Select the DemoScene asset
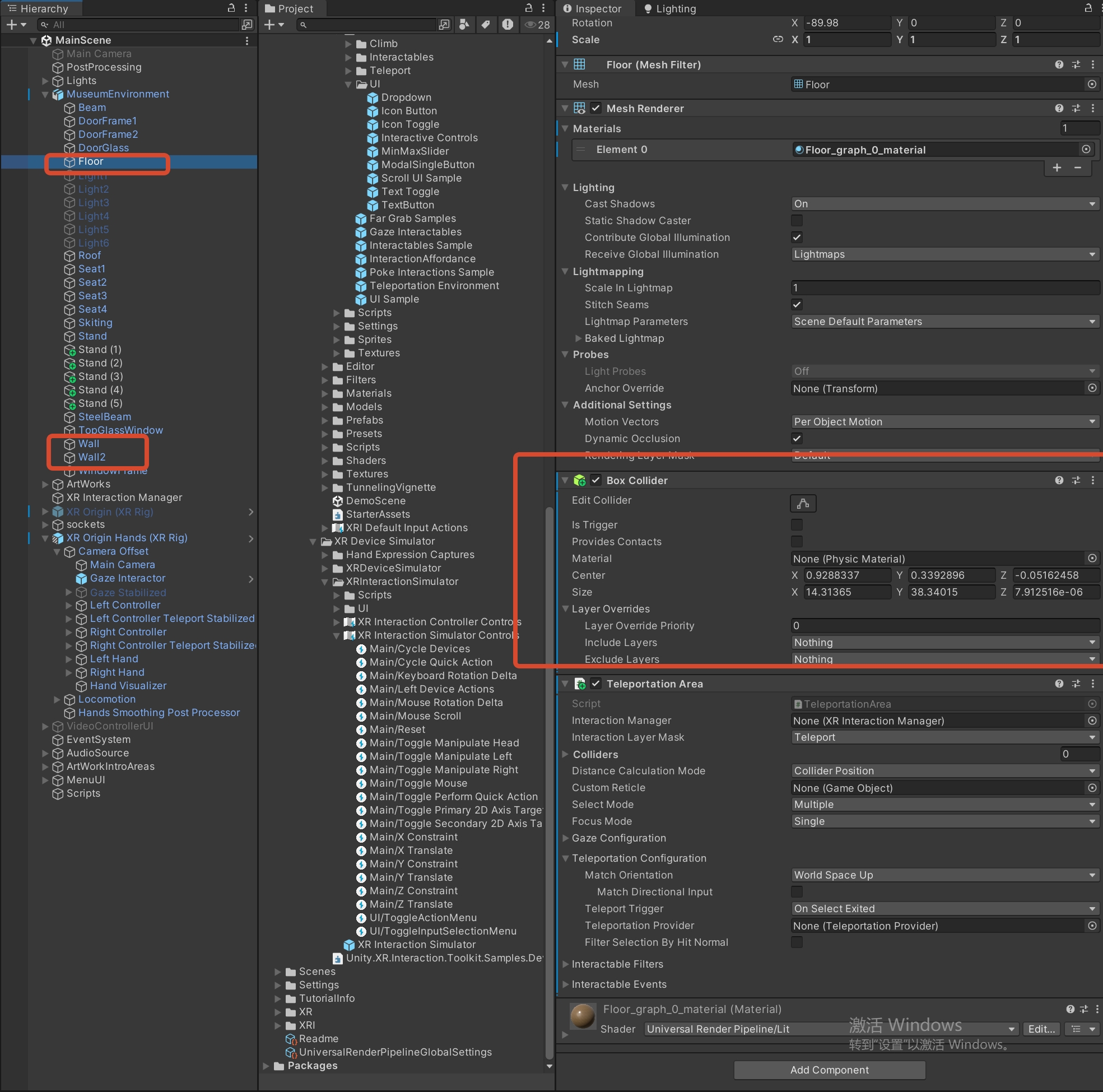Viewport: 1103px width, 1092px height. [376, 501]
